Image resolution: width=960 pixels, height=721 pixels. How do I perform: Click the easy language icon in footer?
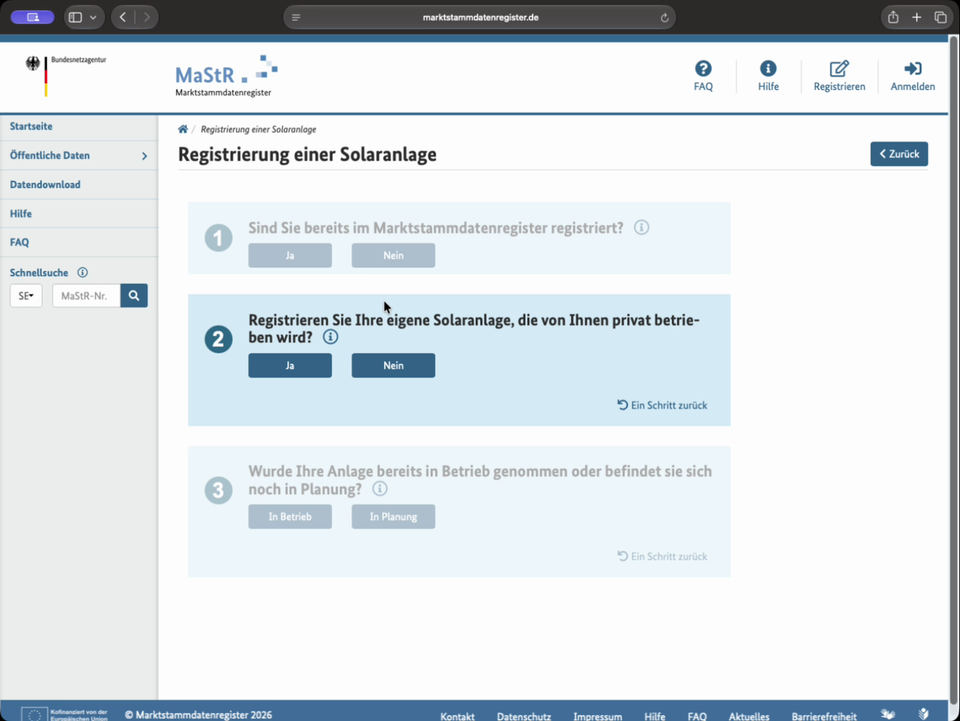(x=923, y=714)
